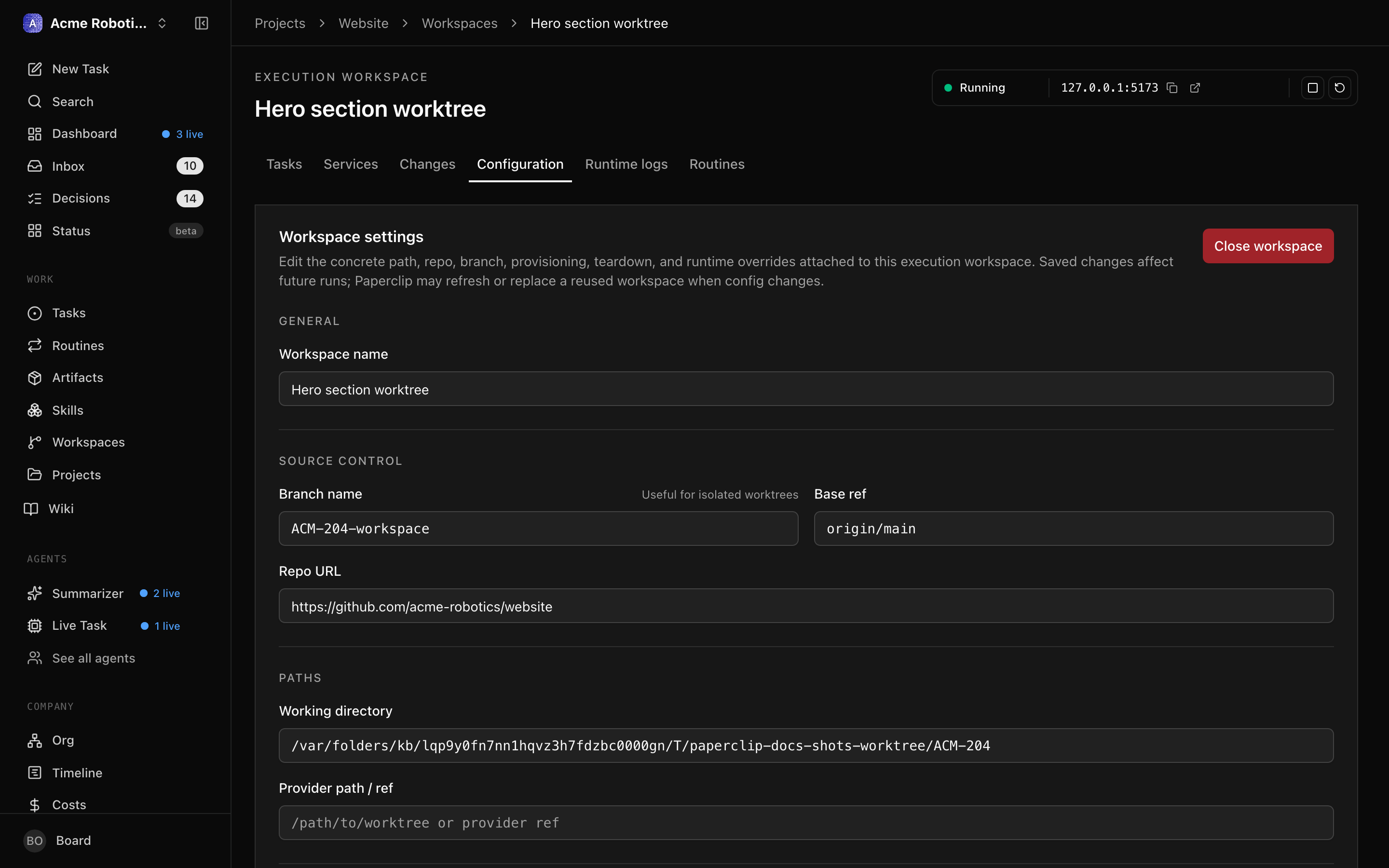Screen dimensions: 1389x868
Task: Go to Website breadcrumb
Action: (x=363, y=23)
